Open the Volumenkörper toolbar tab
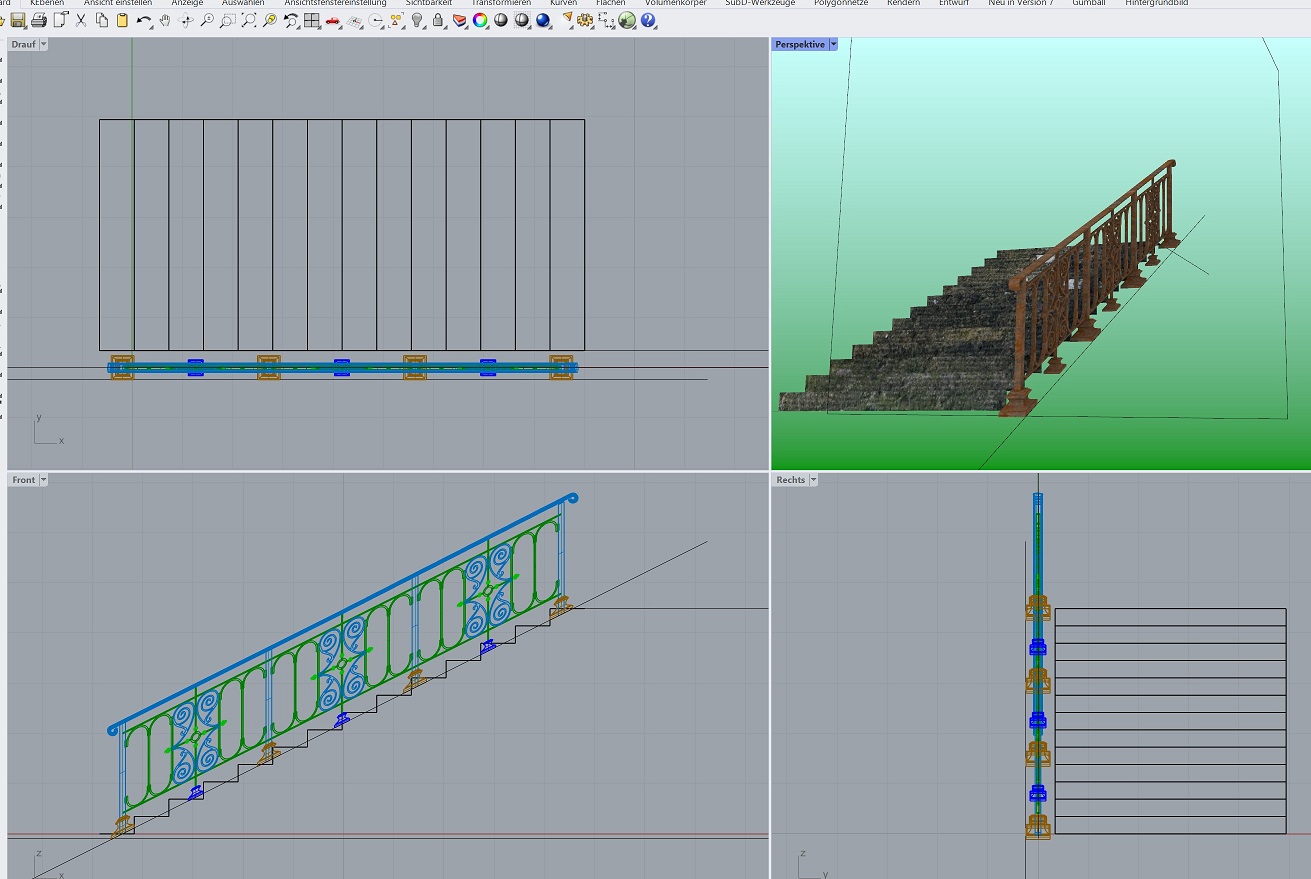The width and height of the screenshot is (1311, 879). [x=675, y=3]
